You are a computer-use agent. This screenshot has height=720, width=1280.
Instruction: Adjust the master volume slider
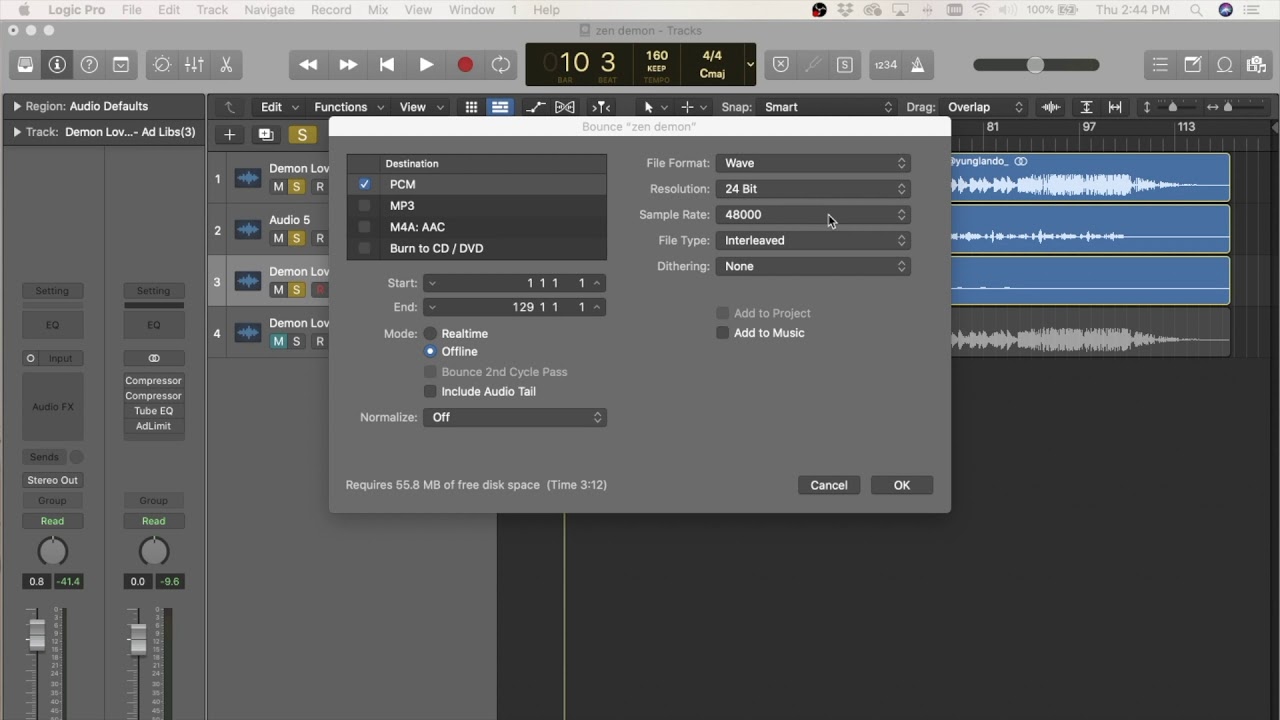pyautogui.click(x=1036, y=65)
